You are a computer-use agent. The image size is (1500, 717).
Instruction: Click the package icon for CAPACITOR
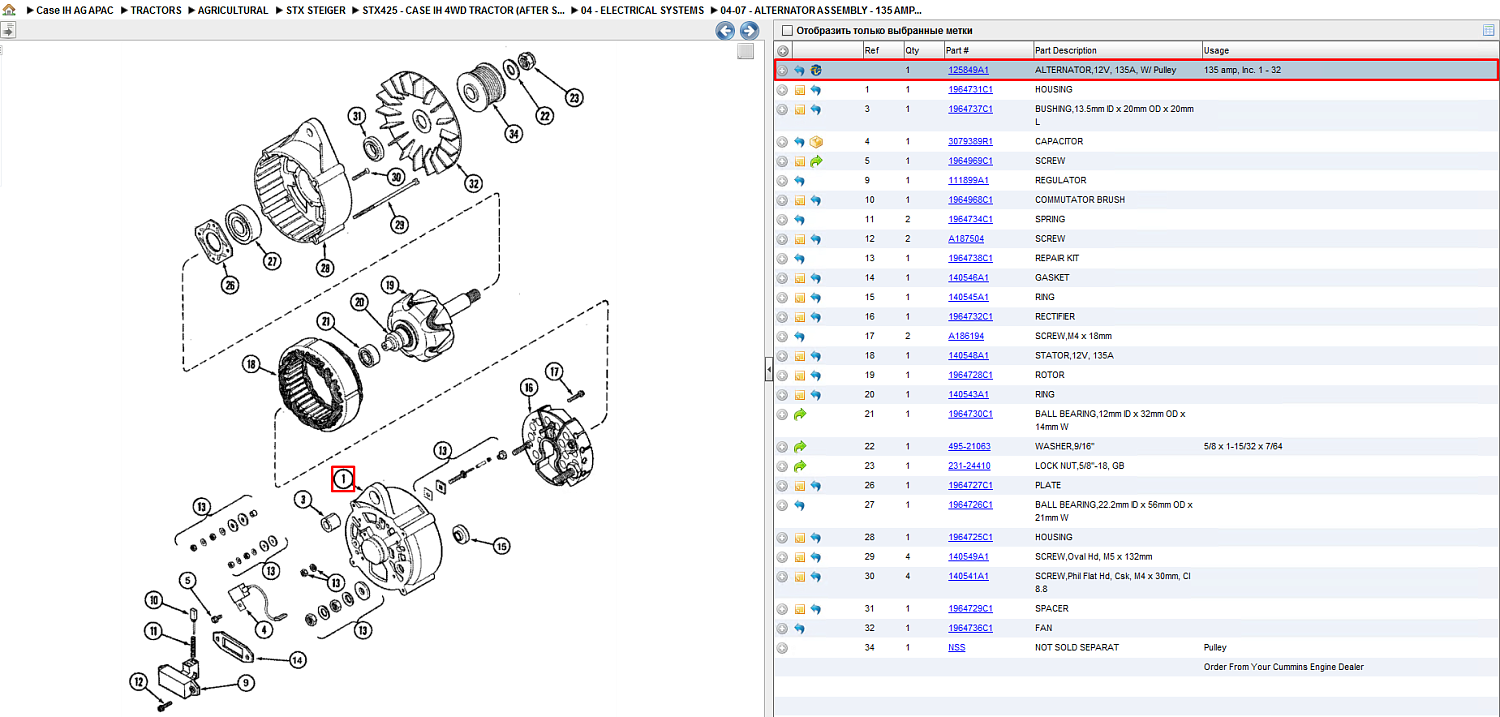pos(816,142)
